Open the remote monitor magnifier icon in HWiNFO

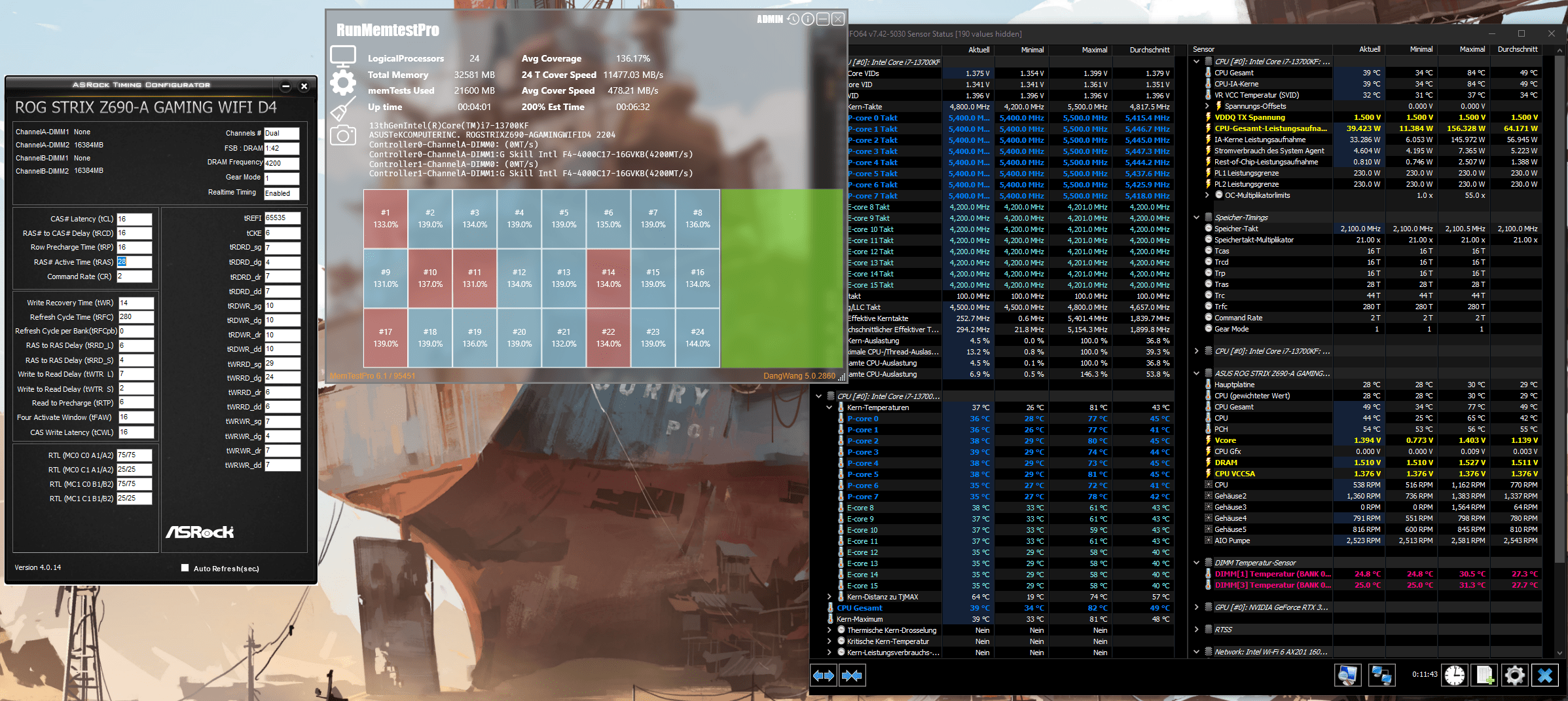pos(1348,675)
